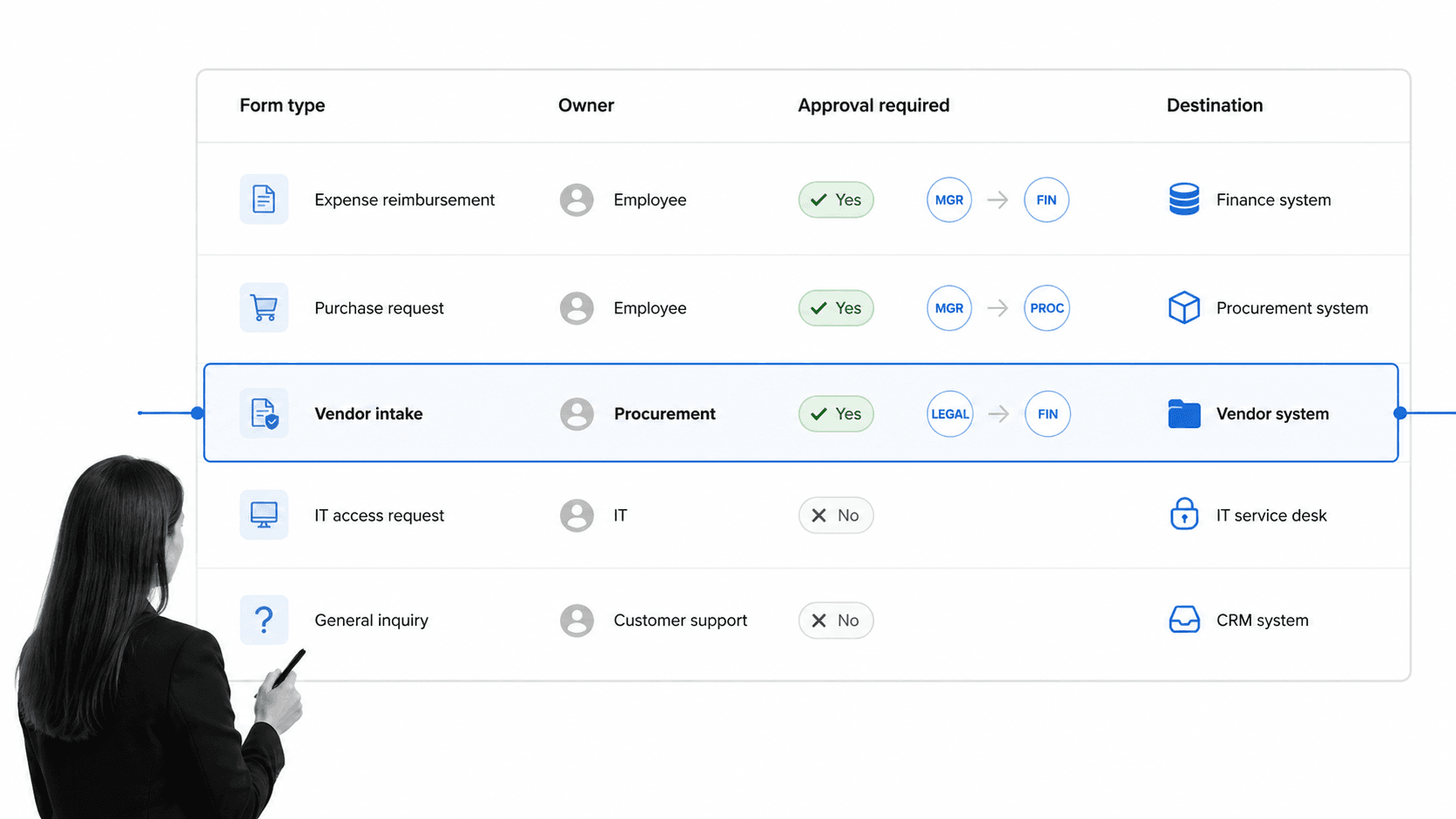Click the Destination column header
This screenshot has height=819, width=1456.
(x=1215, y=105)
